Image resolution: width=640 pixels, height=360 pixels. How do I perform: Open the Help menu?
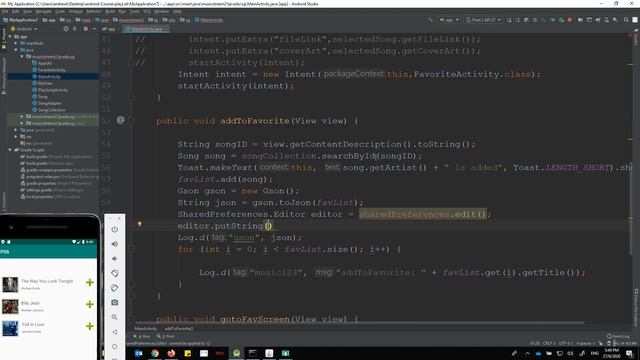click(x=177, y=11)
